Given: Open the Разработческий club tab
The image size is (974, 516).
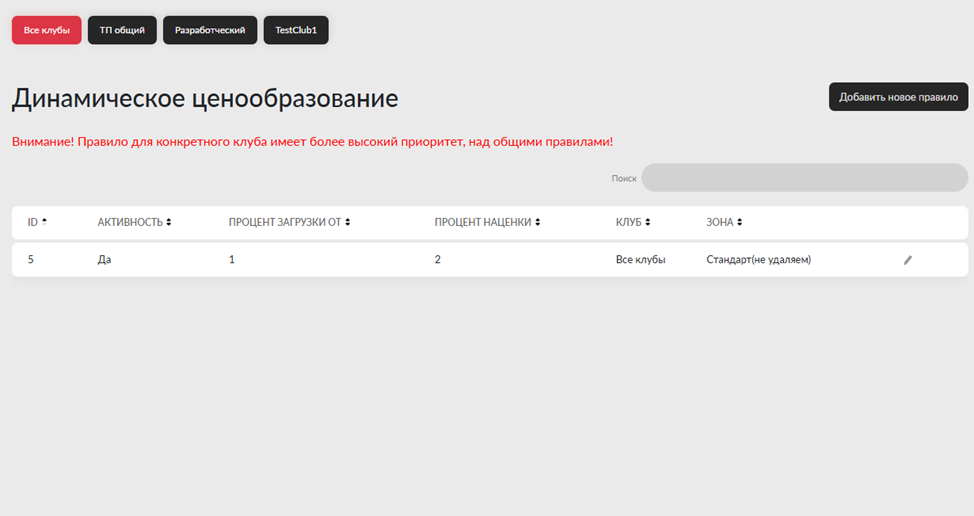Looking at the screenshot, I should [x=210, y=30].
